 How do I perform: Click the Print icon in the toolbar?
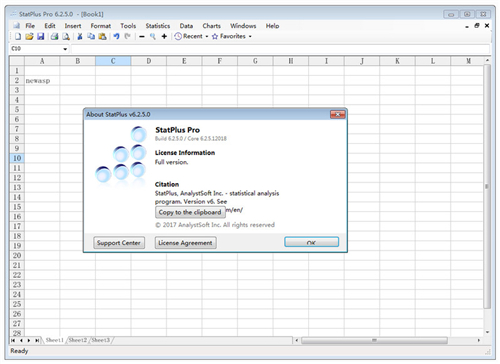[54, 36]
